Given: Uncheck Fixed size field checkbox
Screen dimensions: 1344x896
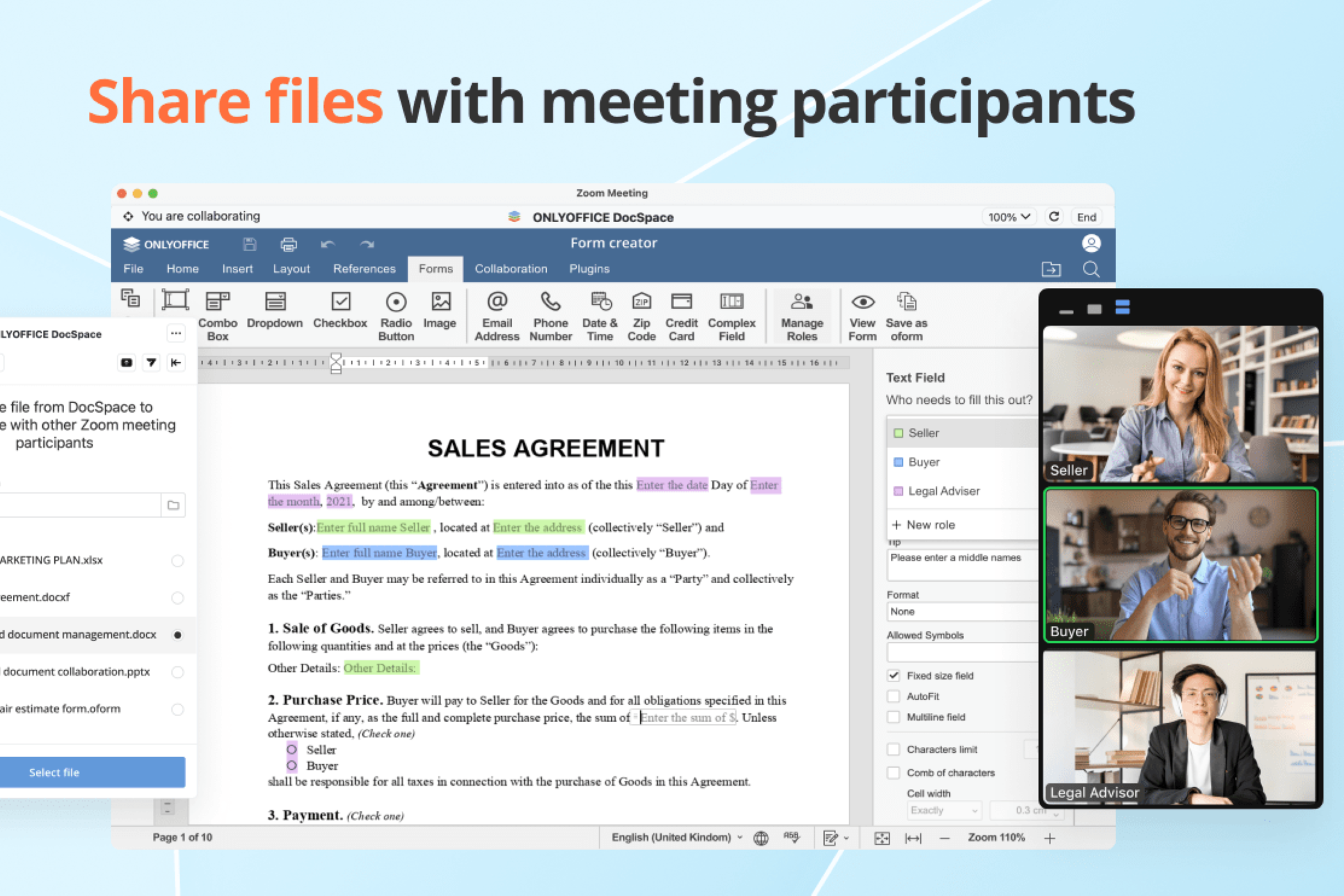Looking at the screenshot, I should tap(893, 675).
